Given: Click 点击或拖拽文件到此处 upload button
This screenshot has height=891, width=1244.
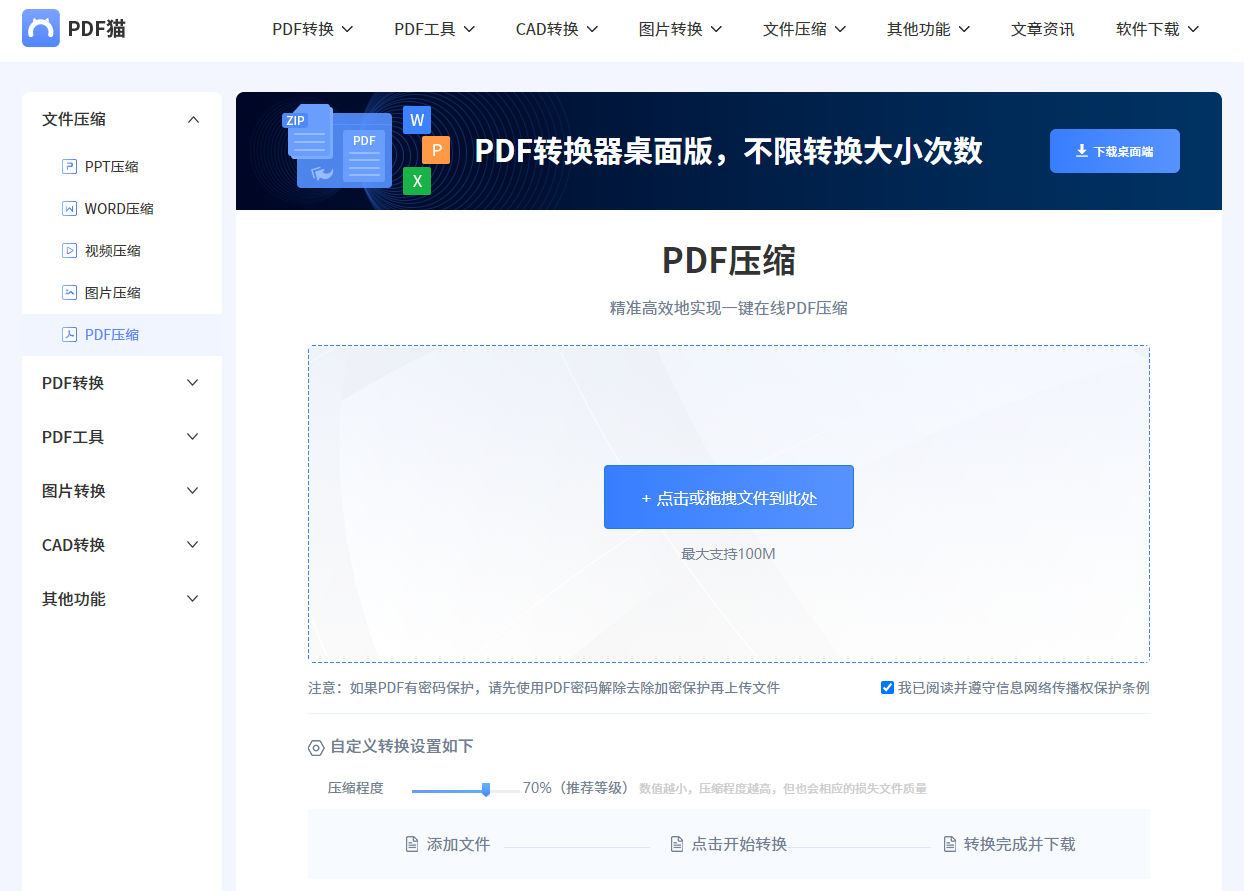Looking at the screenshot, I should pyautogui.click(x=729, y=497).
